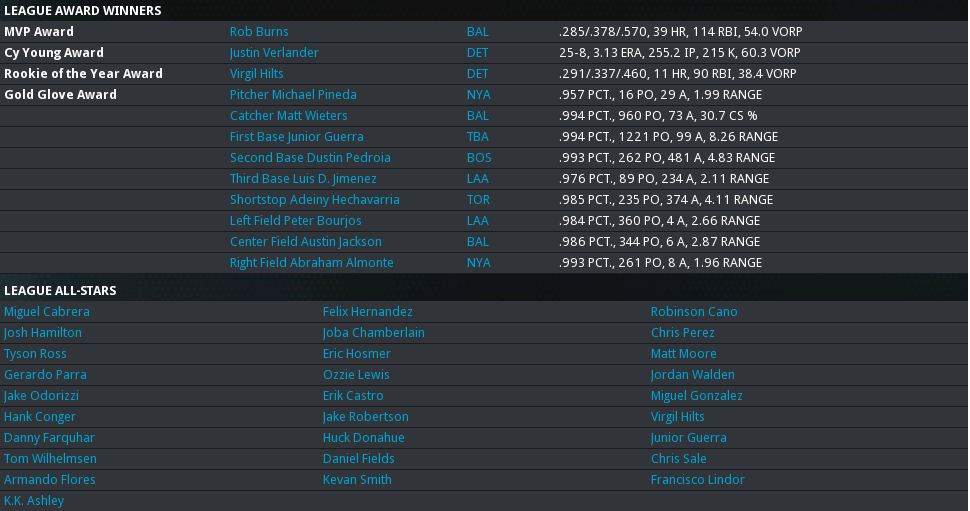970x511 pixels.
Task: Open catcher Matt Wieters' profile
Action: pyautogui.click(x=288, y=116)
